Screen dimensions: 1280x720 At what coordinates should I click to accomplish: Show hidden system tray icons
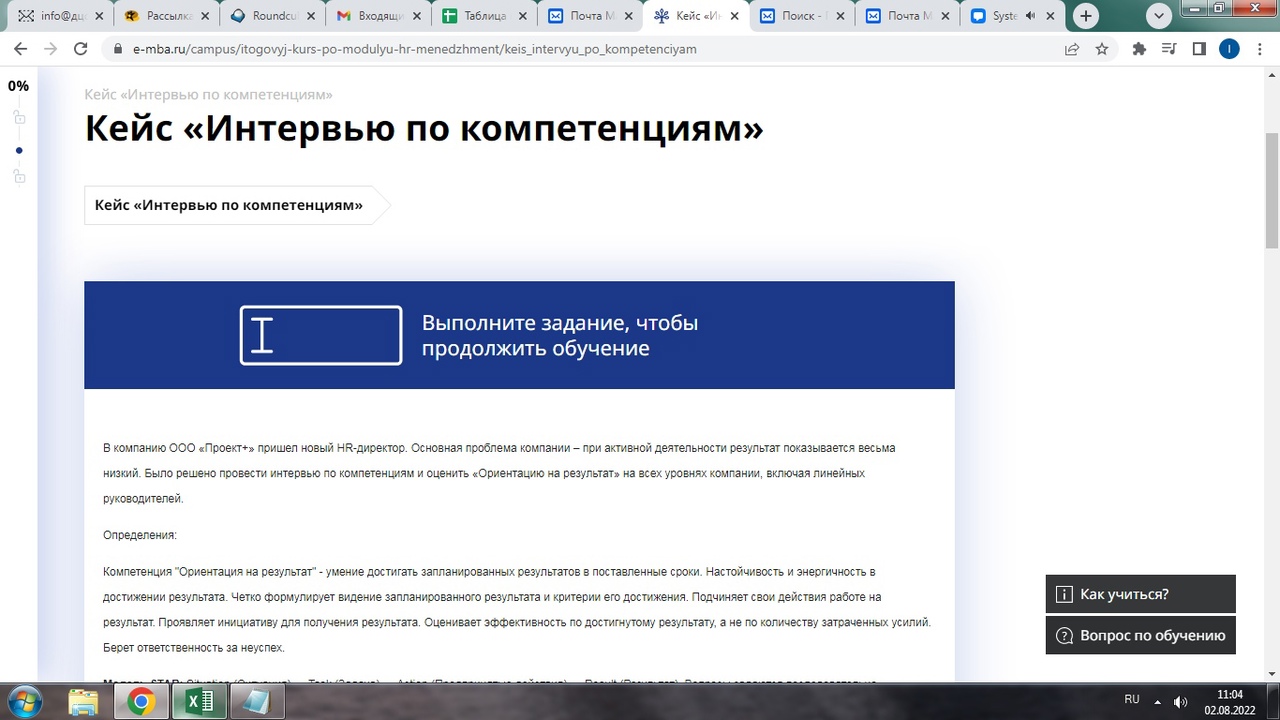pos(1158,702)
